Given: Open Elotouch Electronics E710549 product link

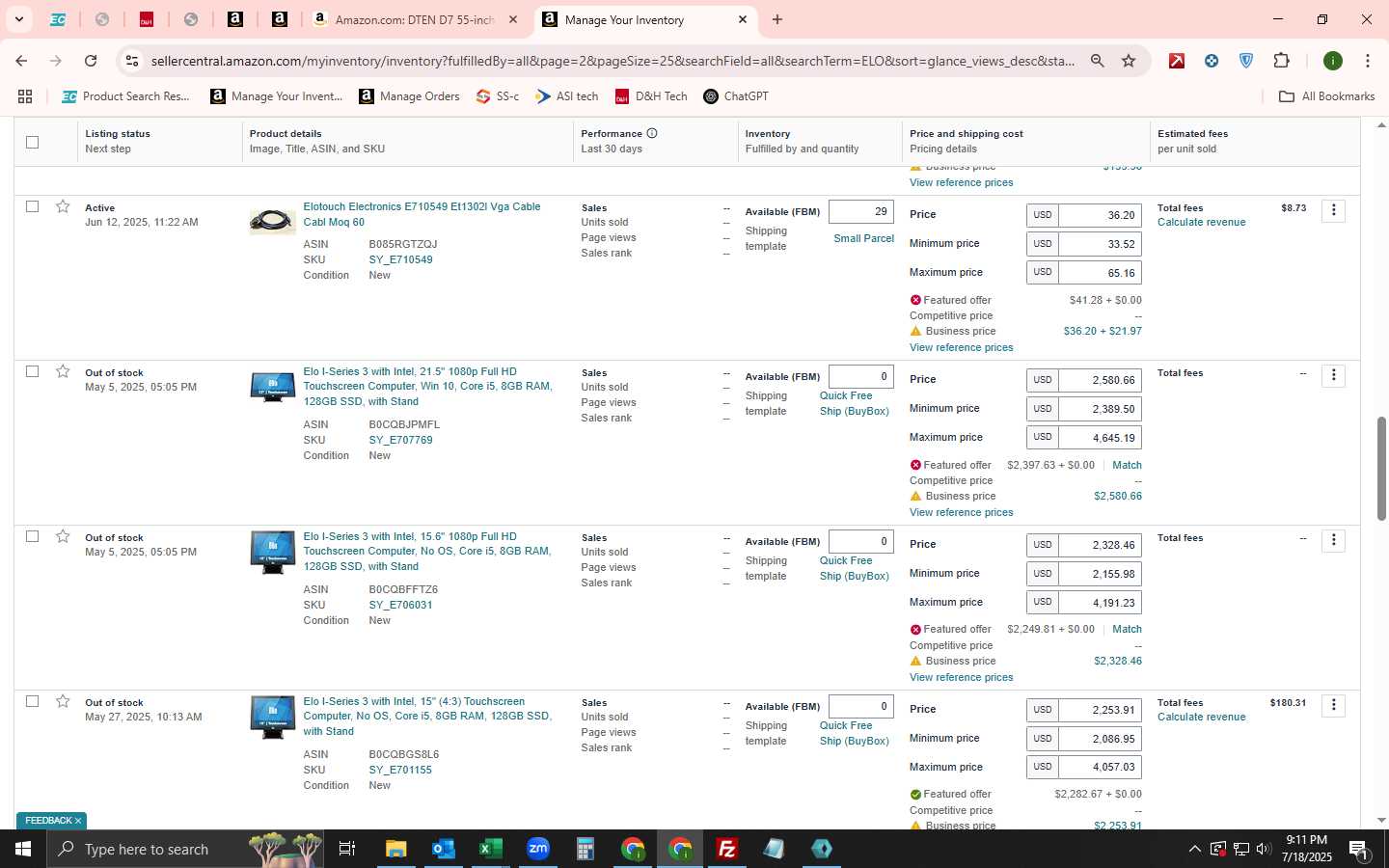Looking at the screenshot, I should (422, 214).
